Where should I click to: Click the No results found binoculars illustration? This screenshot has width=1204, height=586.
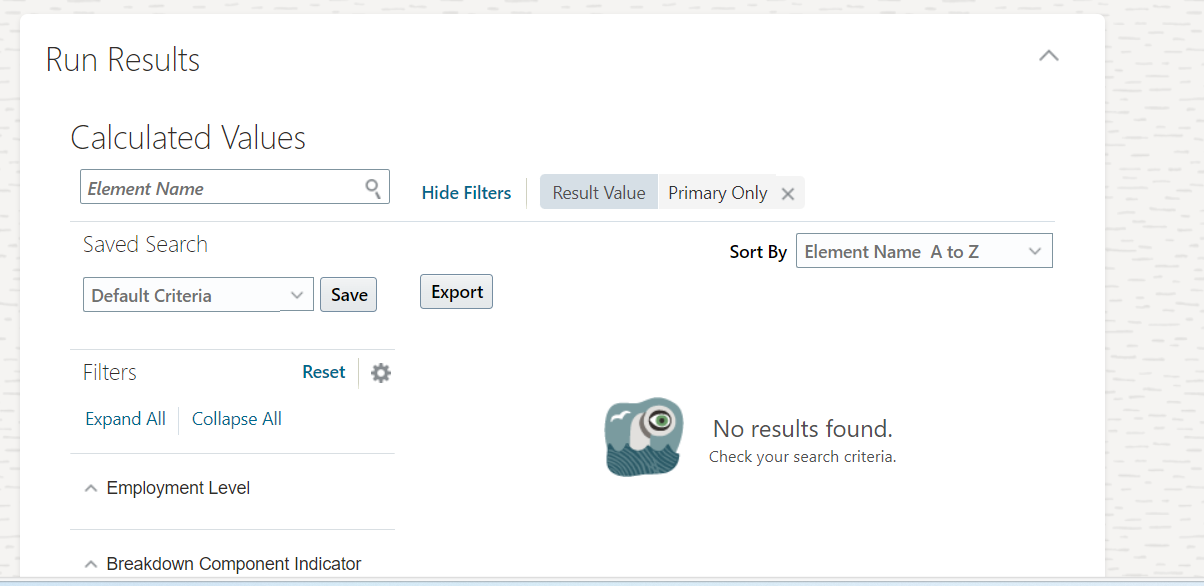click(645, 437)
